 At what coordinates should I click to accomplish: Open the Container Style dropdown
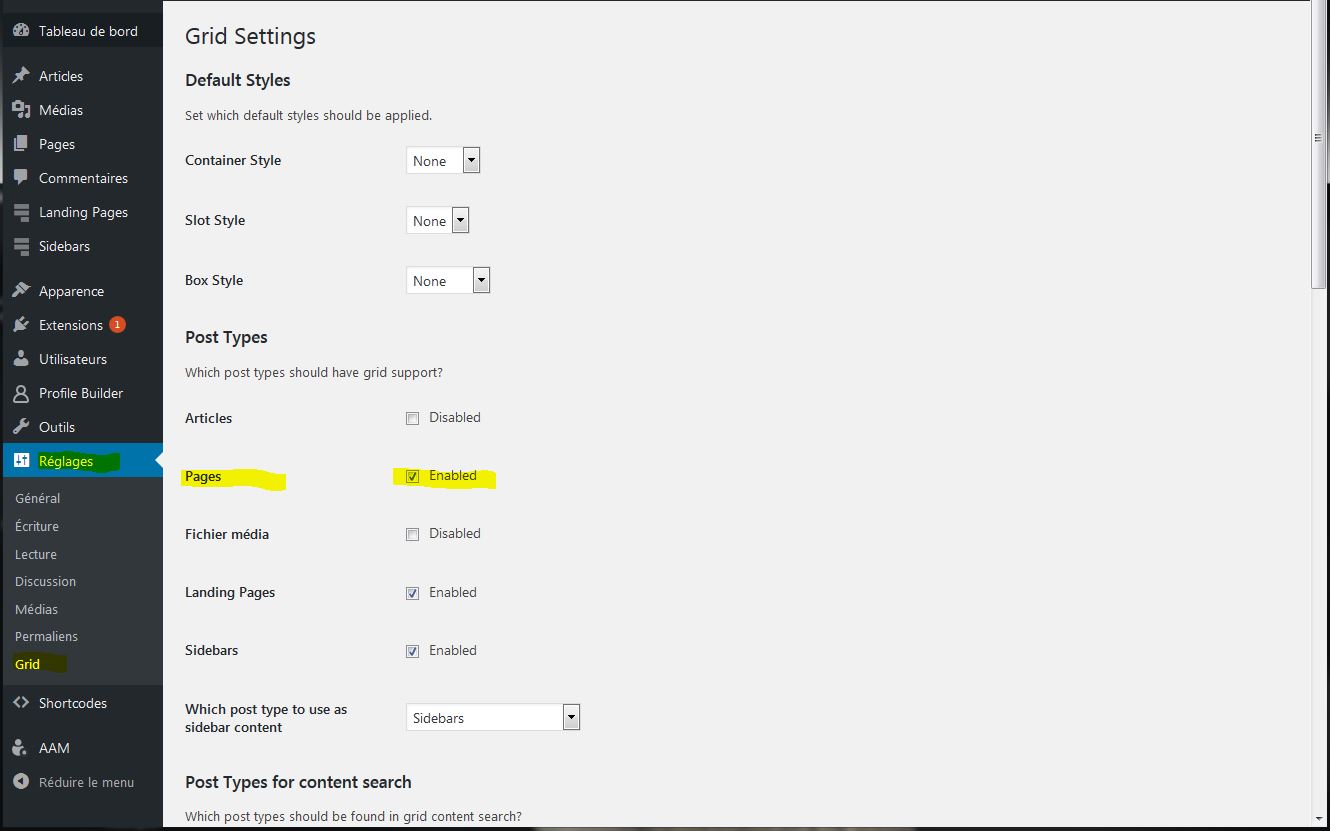[x=443, y=161]
